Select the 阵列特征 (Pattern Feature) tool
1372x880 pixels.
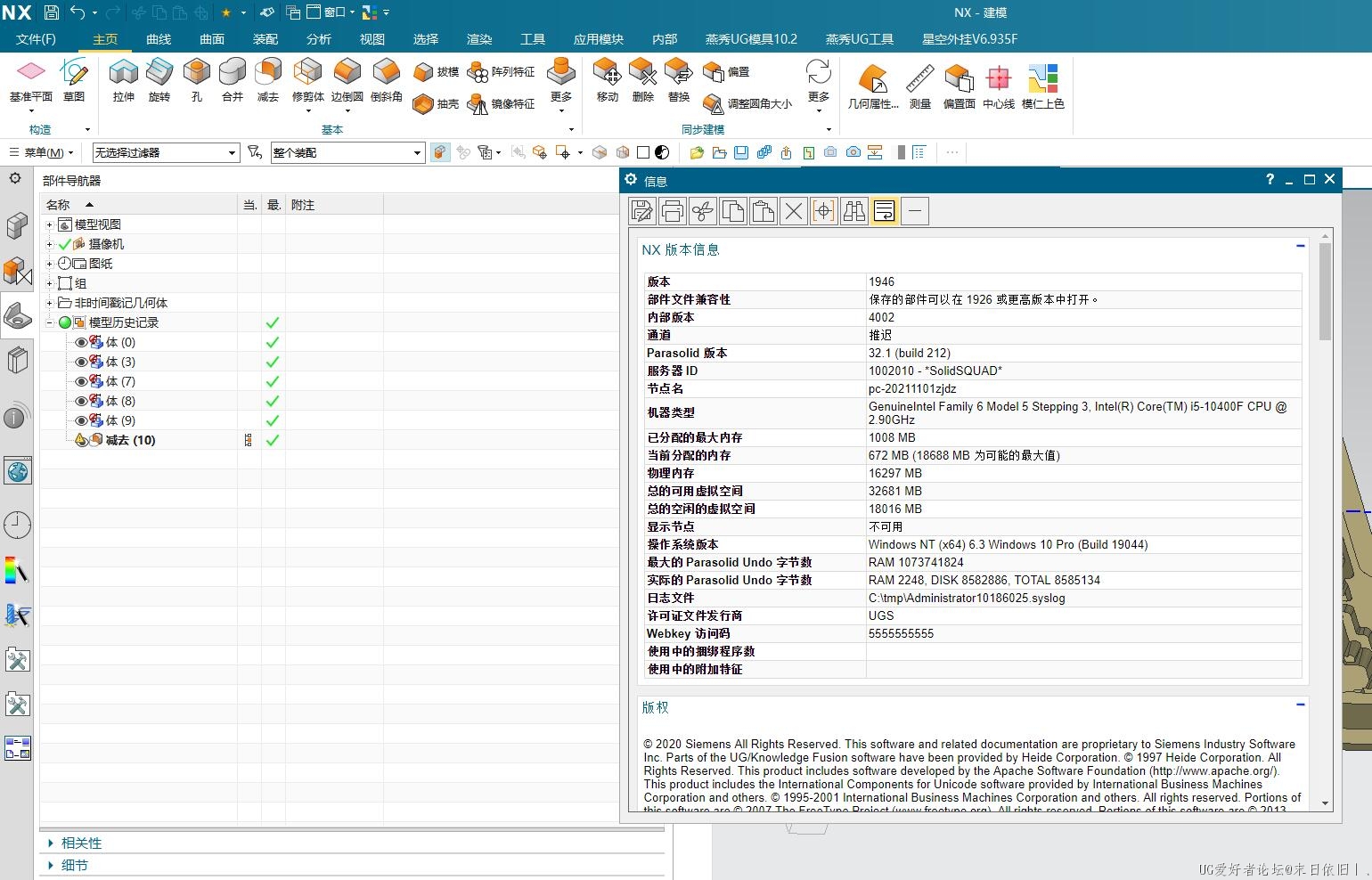(502, 72)
